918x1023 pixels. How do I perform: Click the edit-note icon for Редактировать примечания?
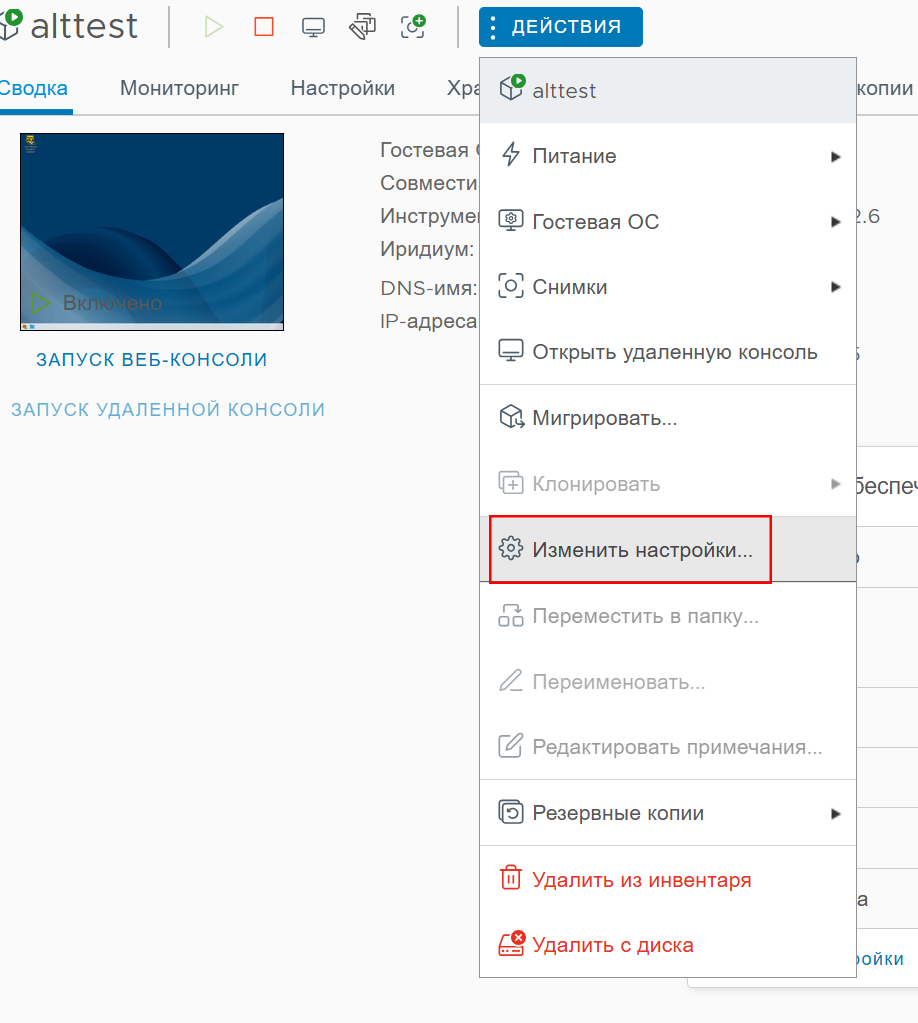pyautogui.click(x=511, y=745)
